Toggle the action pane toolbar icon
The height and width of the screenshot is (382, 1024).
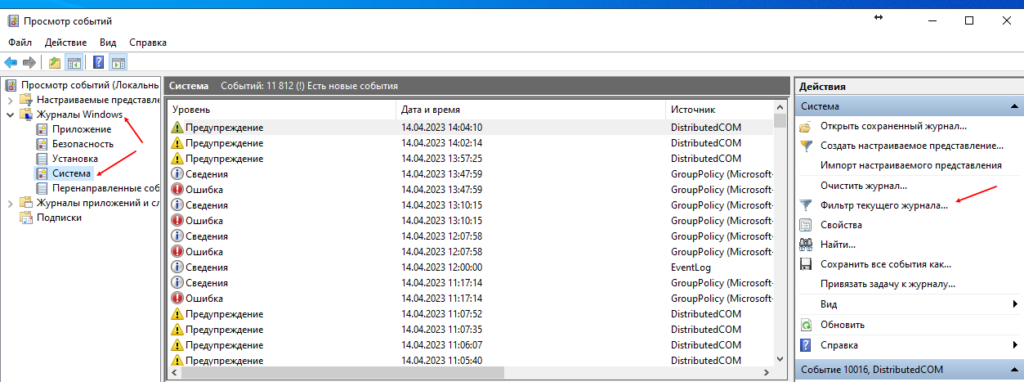click(x=118, y=63)
